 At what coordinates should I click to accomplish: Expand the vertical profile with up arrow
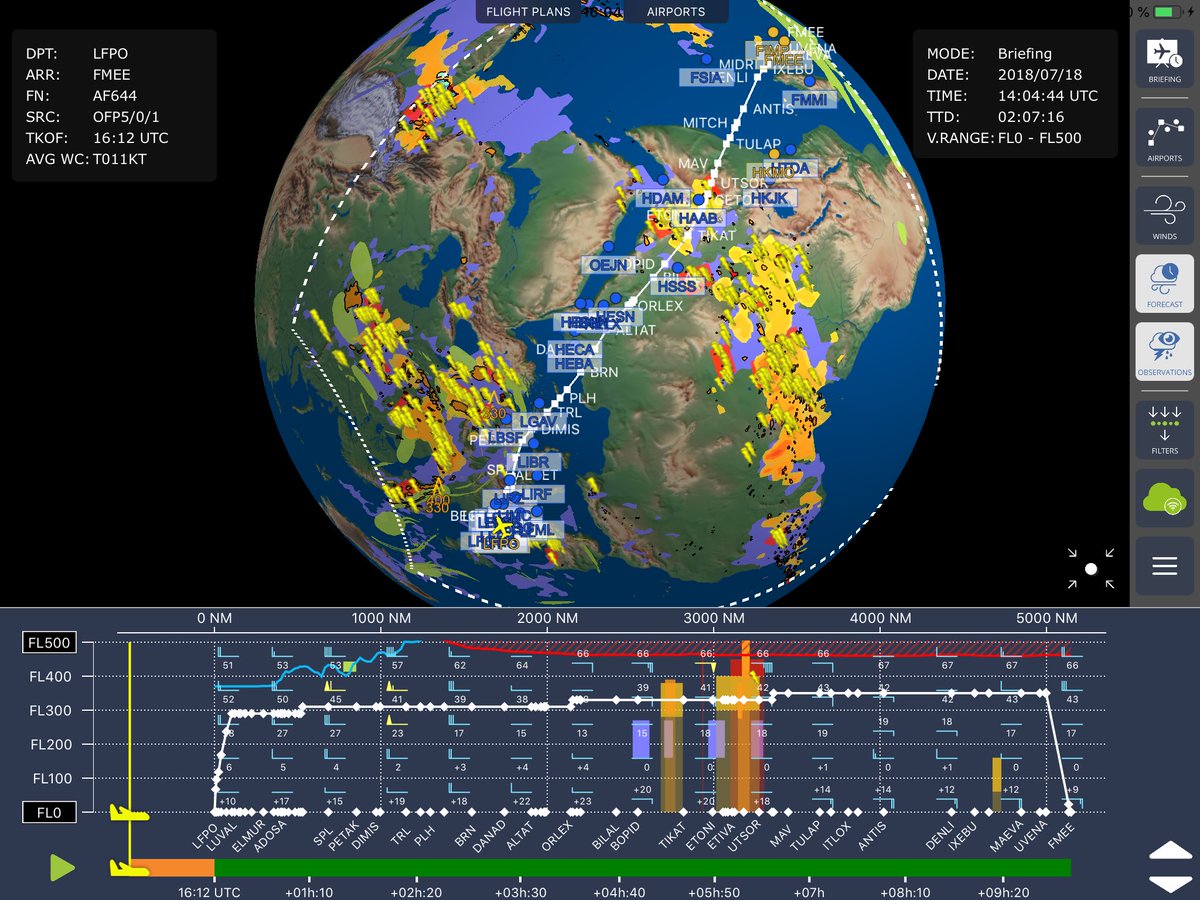(x=1169, y=852)
